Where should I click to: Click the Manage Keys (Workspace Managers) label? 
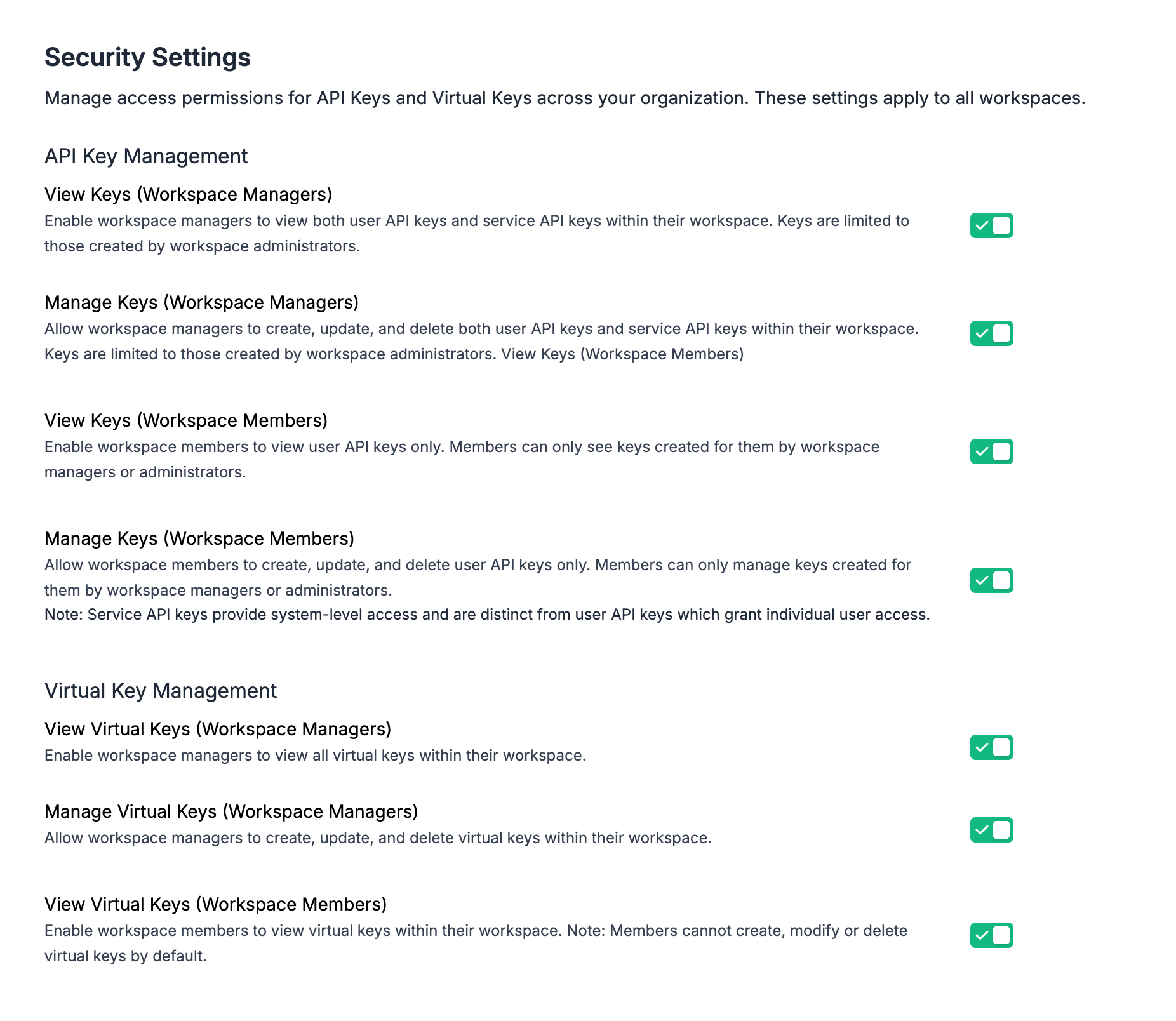coord(202,302)
